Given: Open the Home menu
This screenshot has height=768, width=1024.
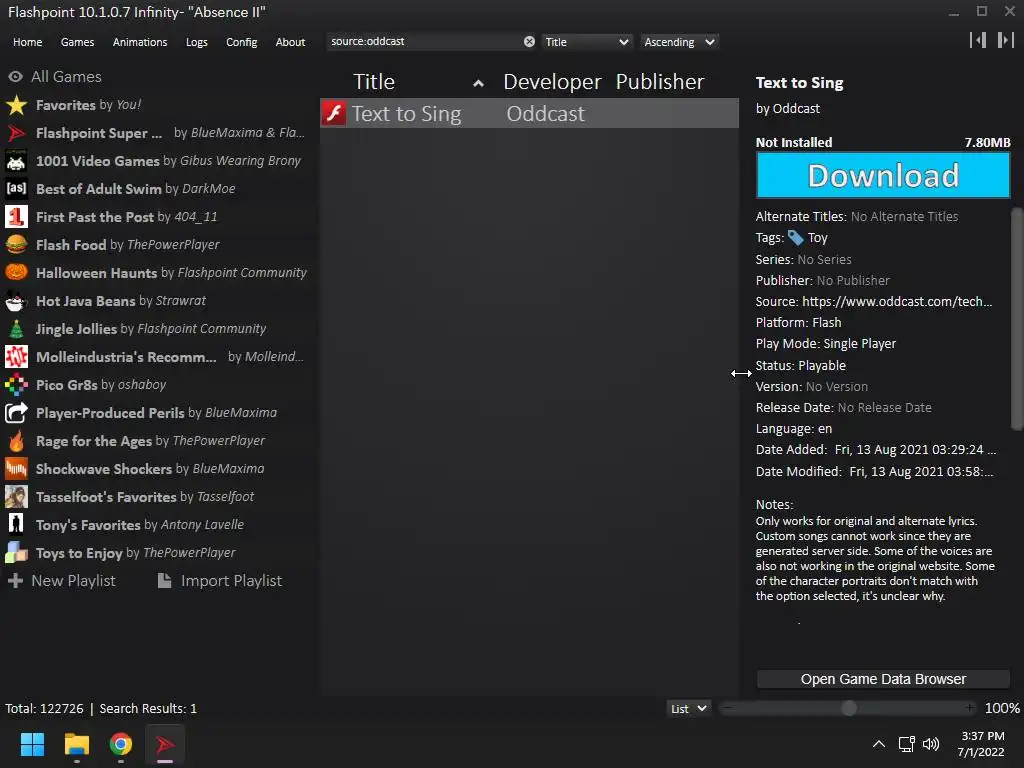Looking at the screenshot, I should pyautogui.click(x=27, y=42).
